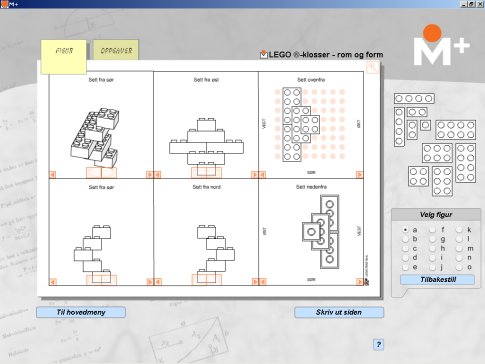Select the 2x2 square LEGO brick
This screenshot has height=364, width=485.
418,176
